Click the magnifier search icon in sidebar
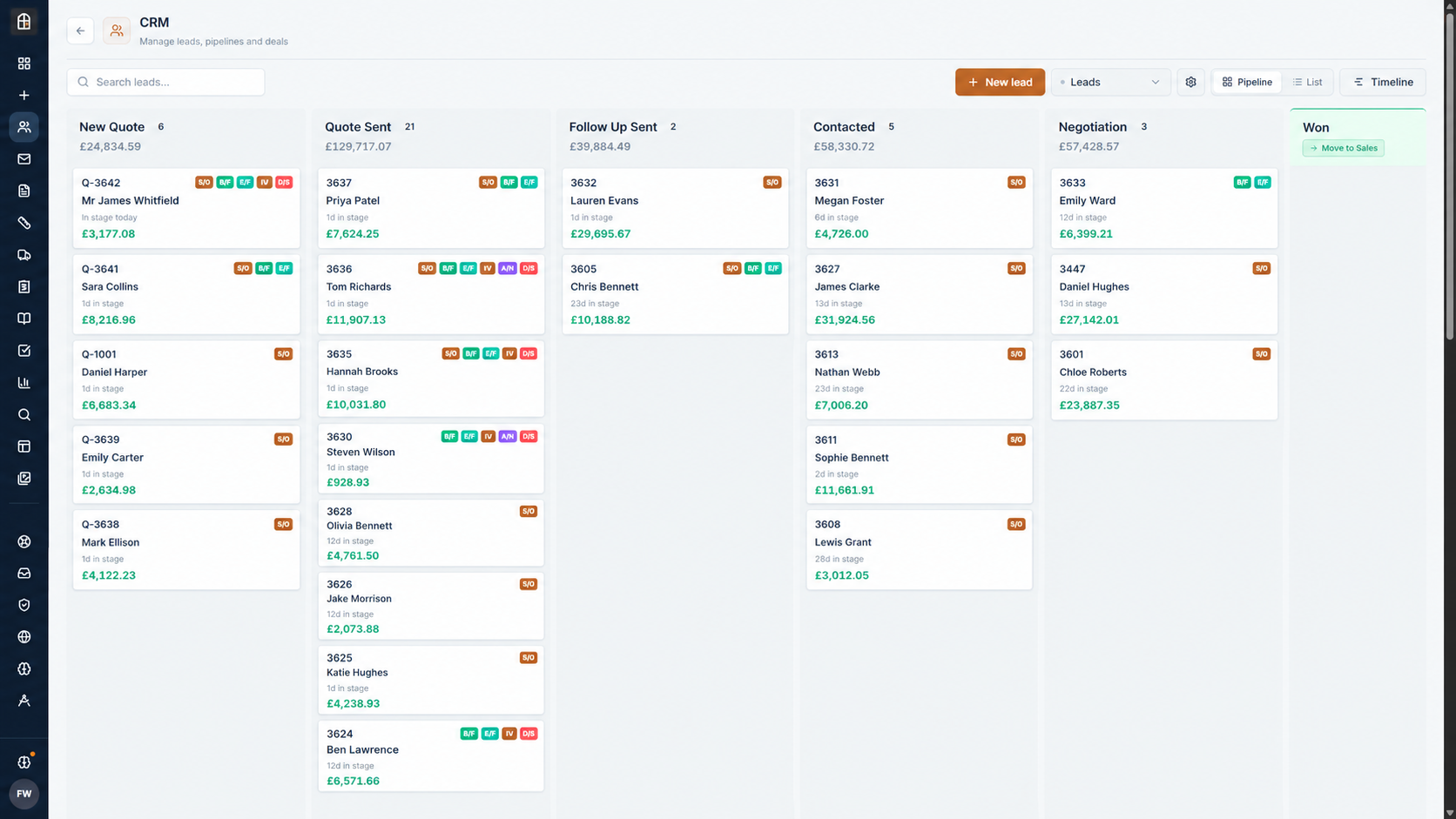This screenshot has height=819, width=1456. click(24, 414)
